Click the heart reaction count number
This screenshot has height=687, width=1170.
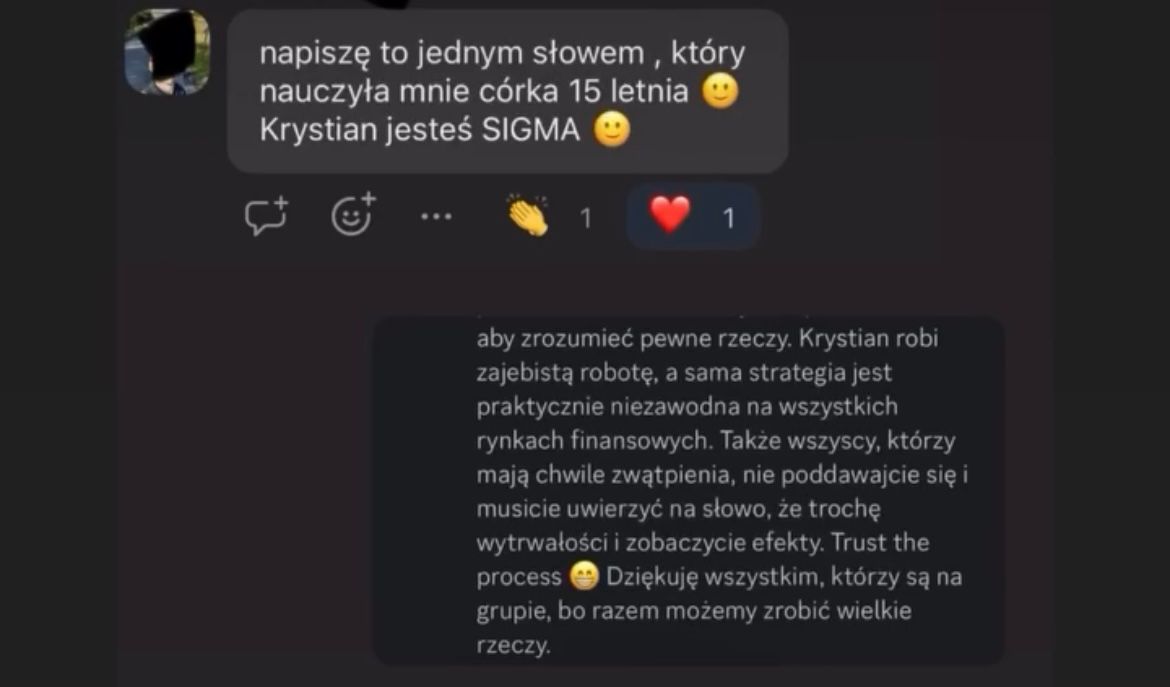click(x=729, y=218)
